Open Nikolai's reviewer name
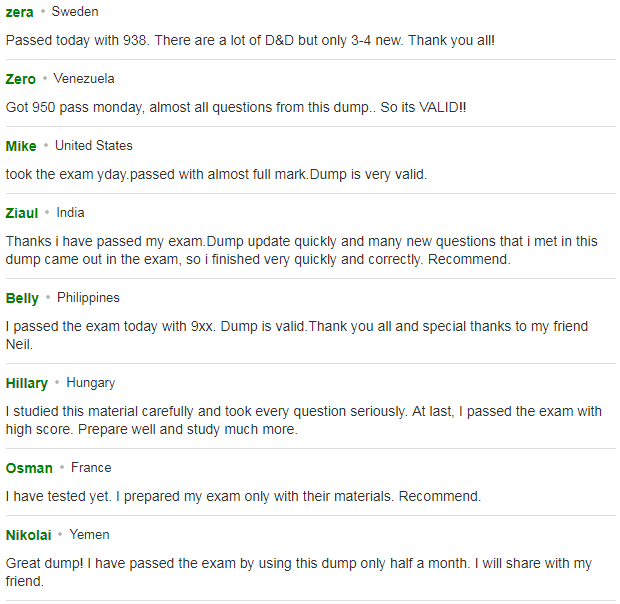The width and height of the screenshot is (620, 604). click(28, 536)
